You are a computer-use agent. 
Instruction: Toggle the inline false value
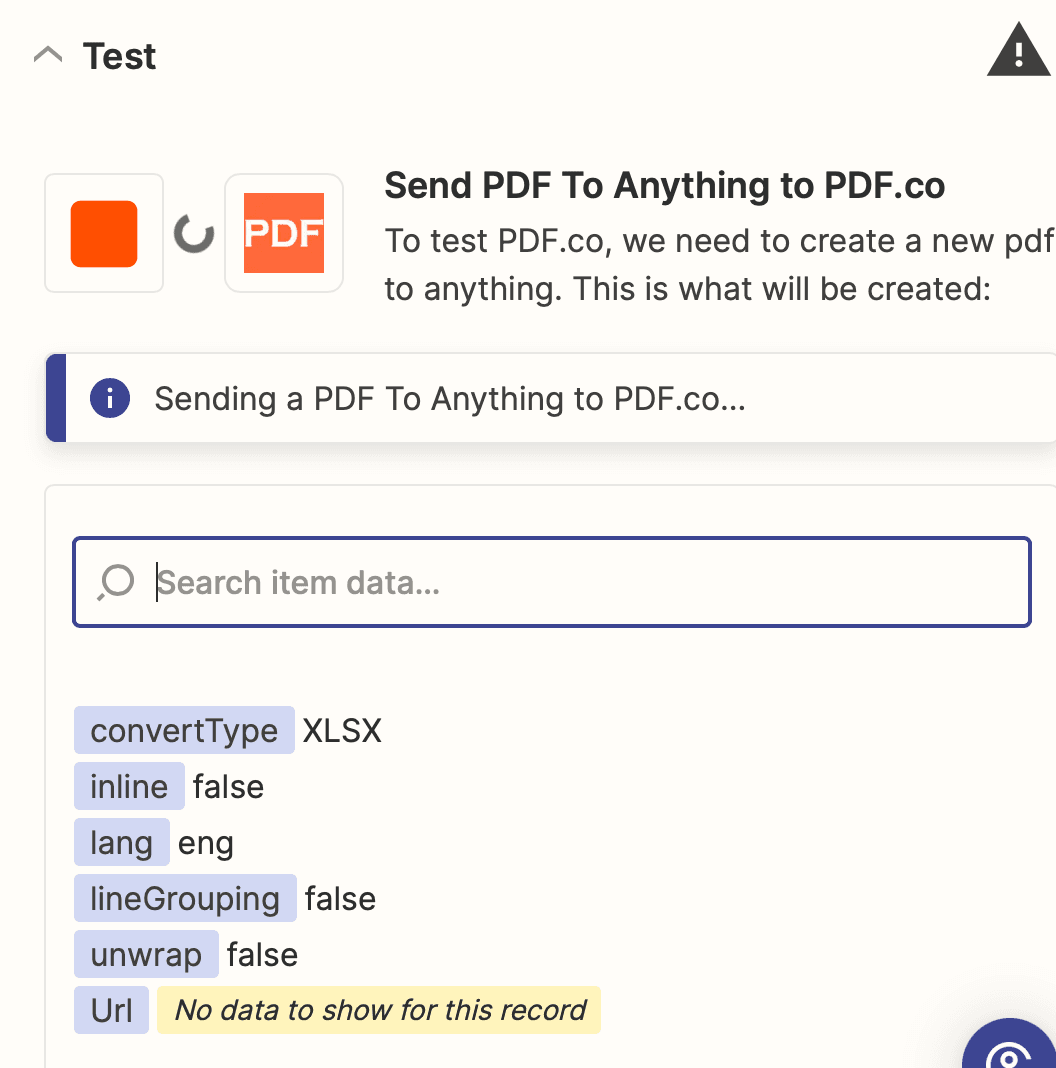coord(229,786)
